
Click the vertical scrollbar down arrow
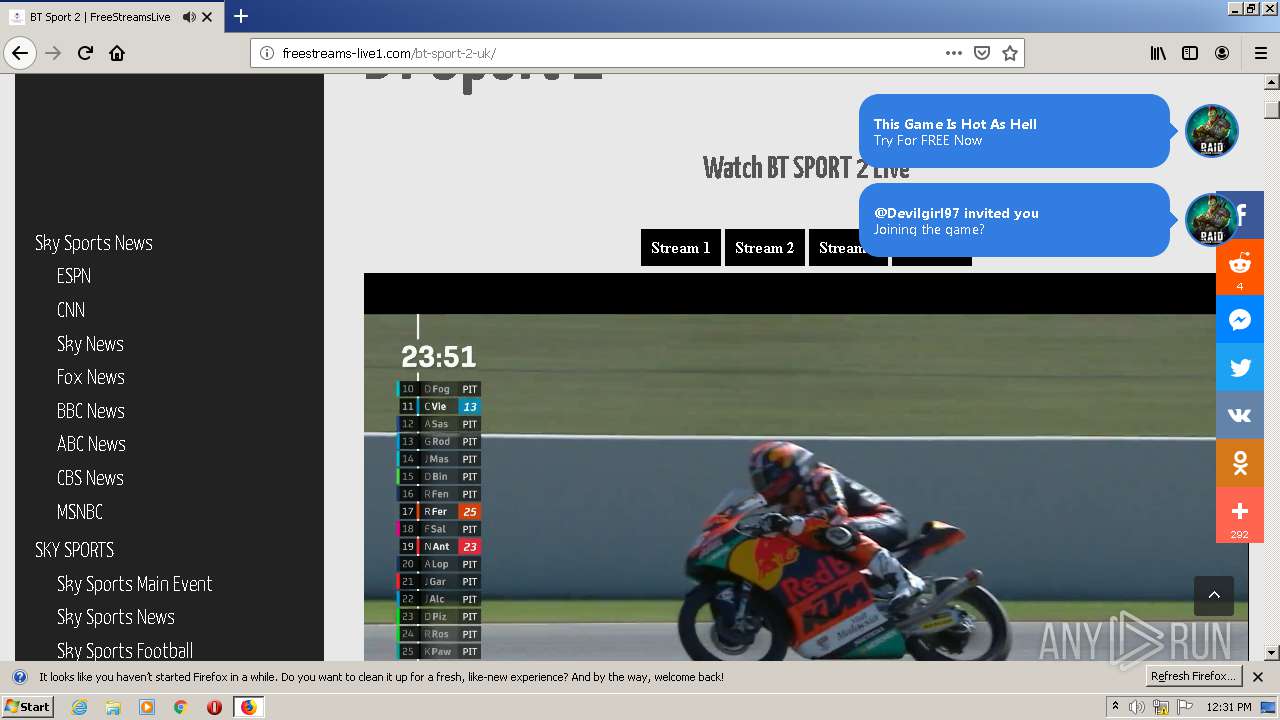point(1272,653)
